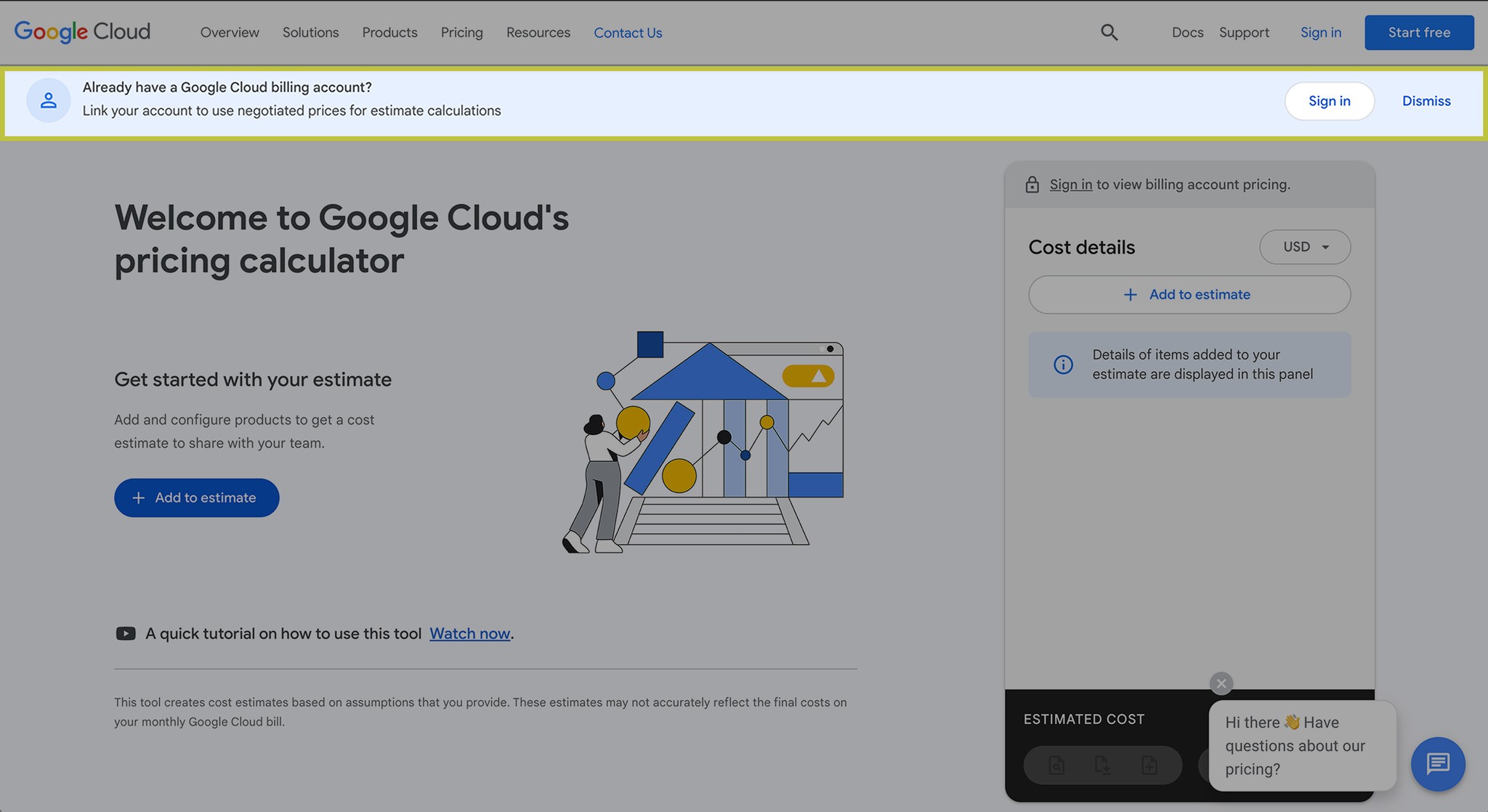Click Add to estimate in Cost details
Screen dimensions: 1488x812
(x=1189, y=295)
